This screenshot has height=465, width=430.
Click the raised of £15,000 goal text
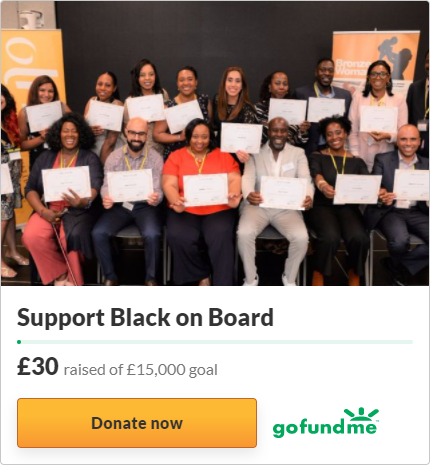pos(141,370)
